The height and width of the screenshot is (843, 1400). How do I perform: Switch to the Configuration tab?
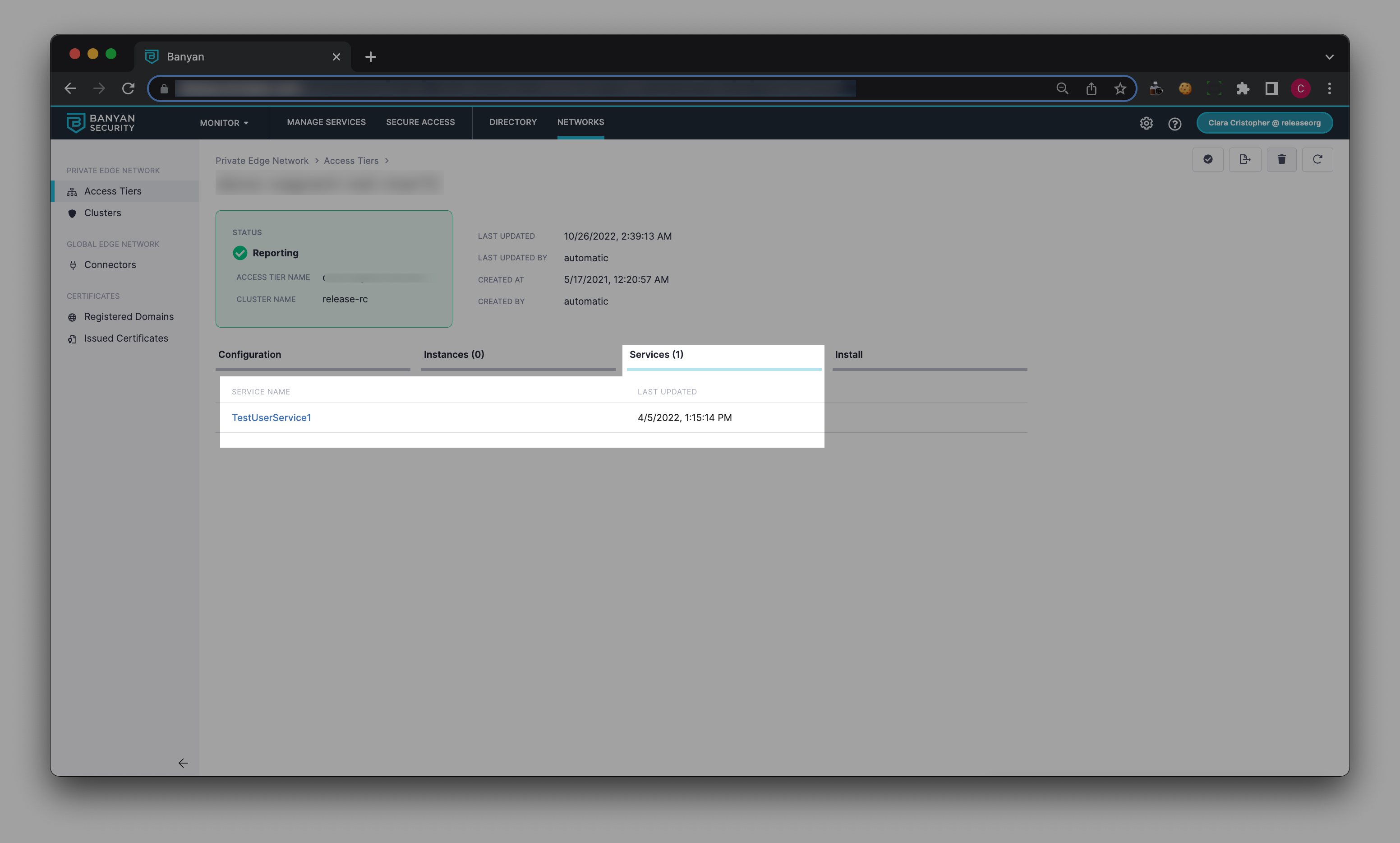250,354
